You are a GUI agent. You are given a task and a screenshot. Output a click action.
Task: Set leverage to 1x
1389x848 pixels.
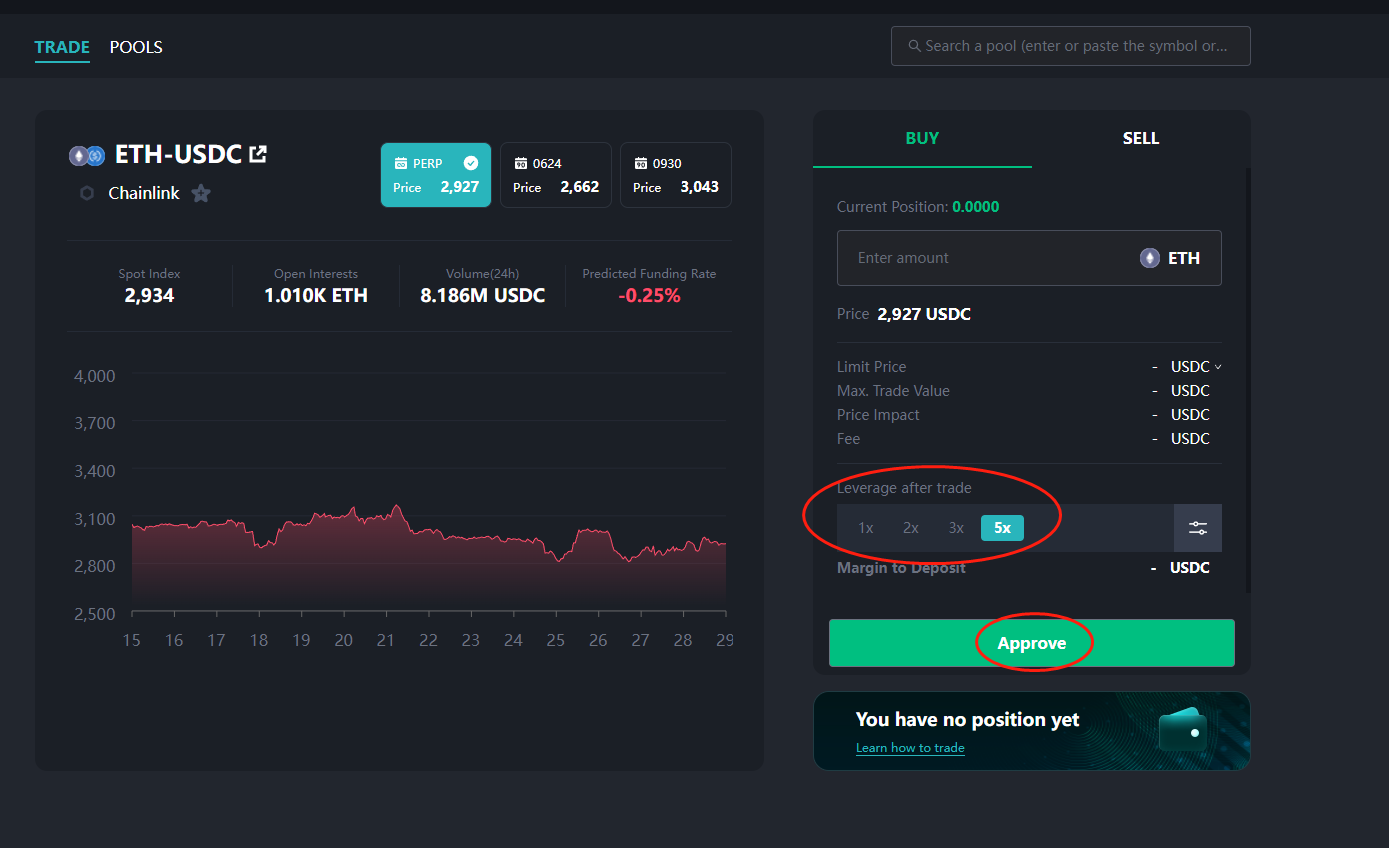tap(866, 528)
